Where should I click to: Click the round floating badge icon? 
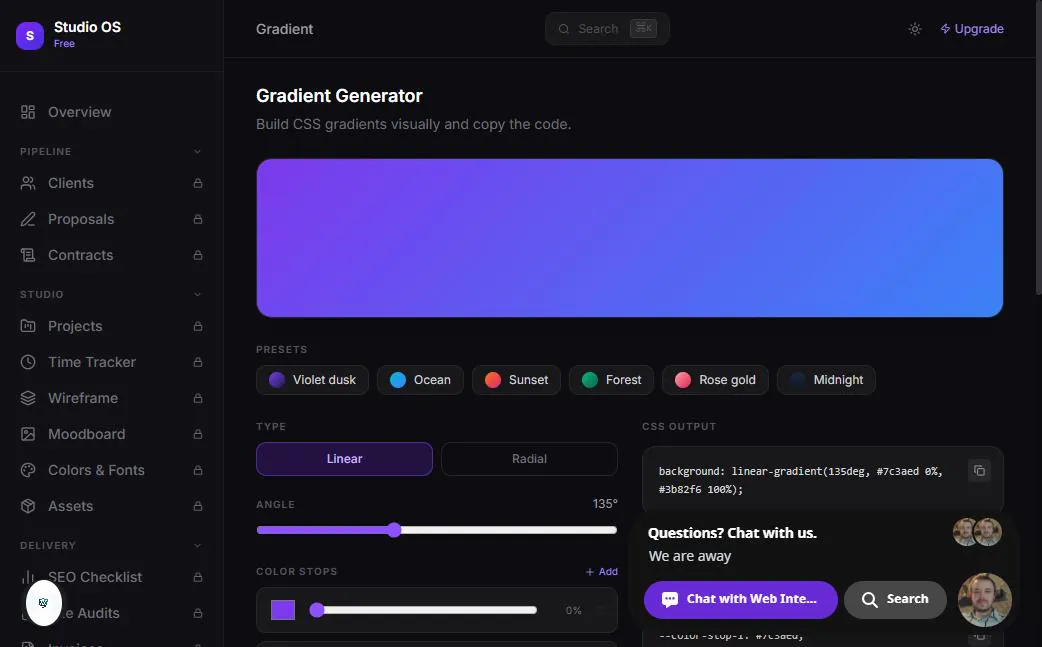pos(44,602)
